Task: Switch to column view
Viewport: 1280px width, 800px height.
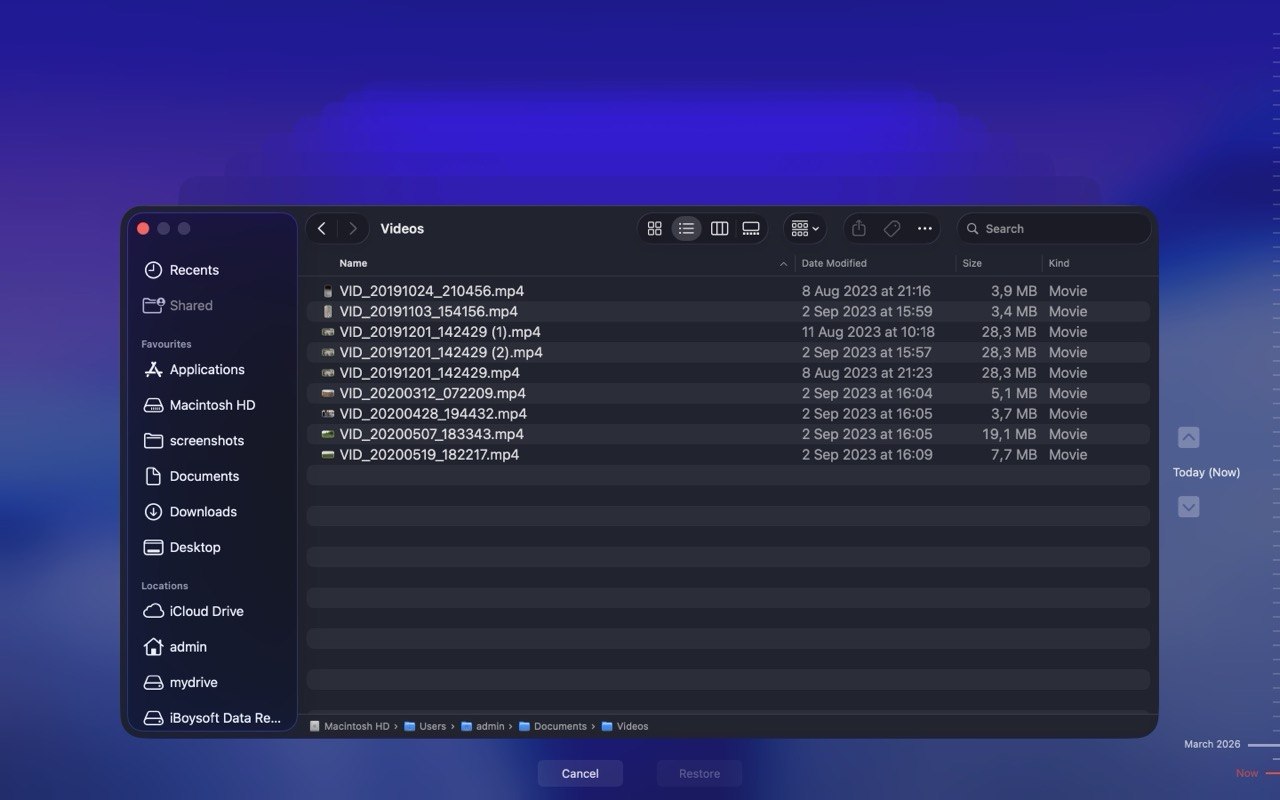Action: [719, 229]
